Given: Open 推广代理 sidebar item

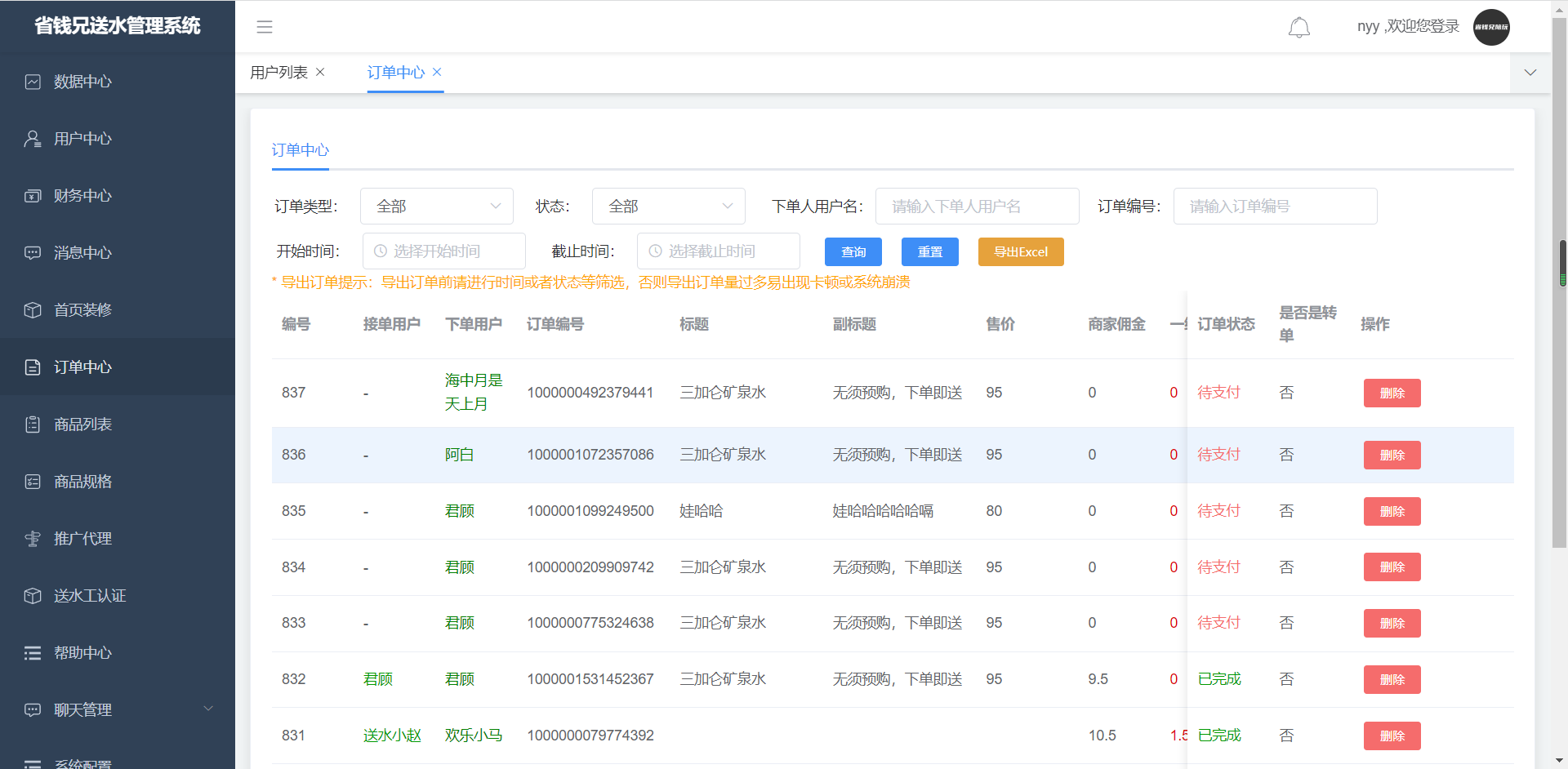Looking at the screenshot, I should point(82,539).
